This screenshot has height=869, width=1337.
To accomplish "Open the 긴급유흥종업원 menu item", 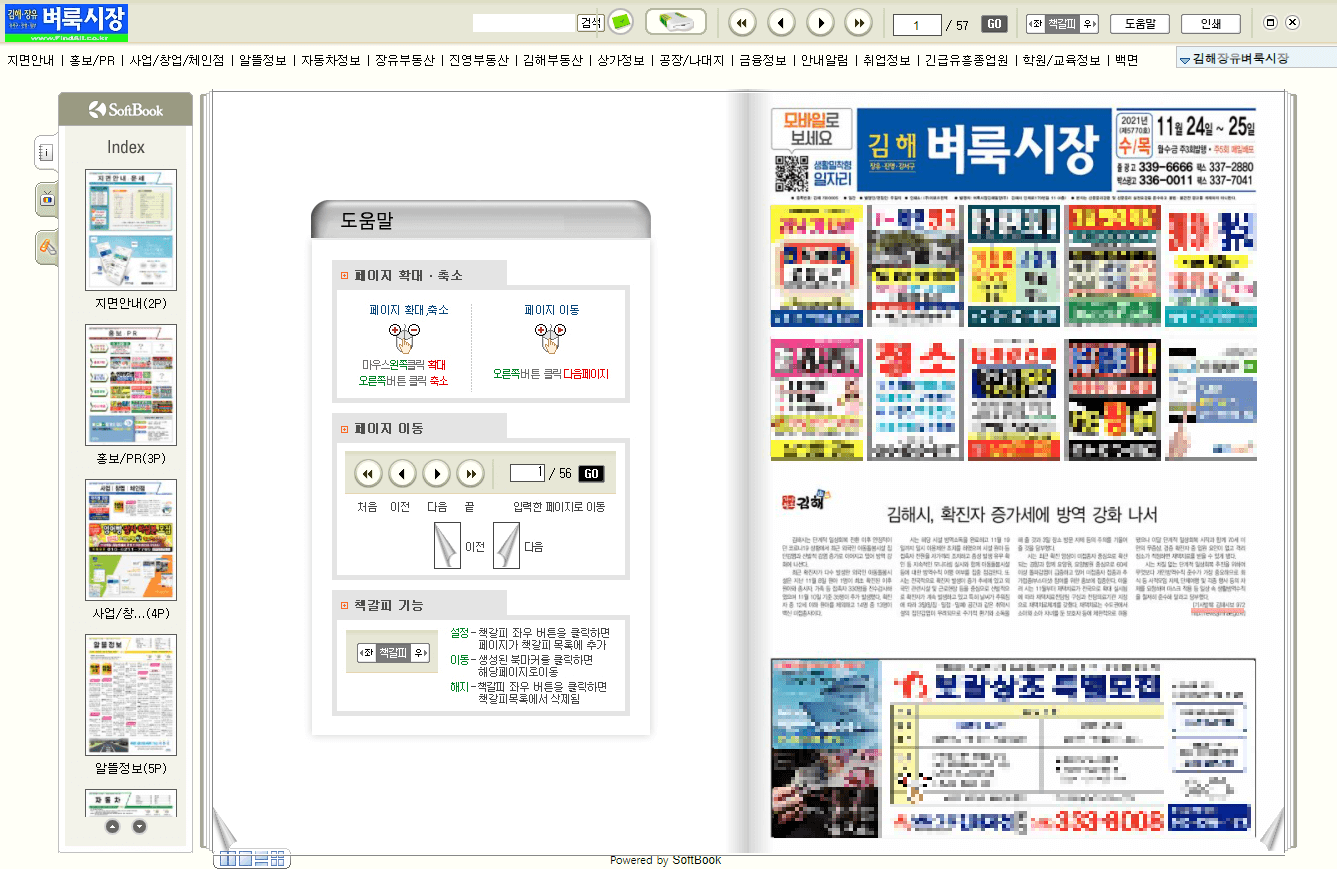I will (966, 60).
